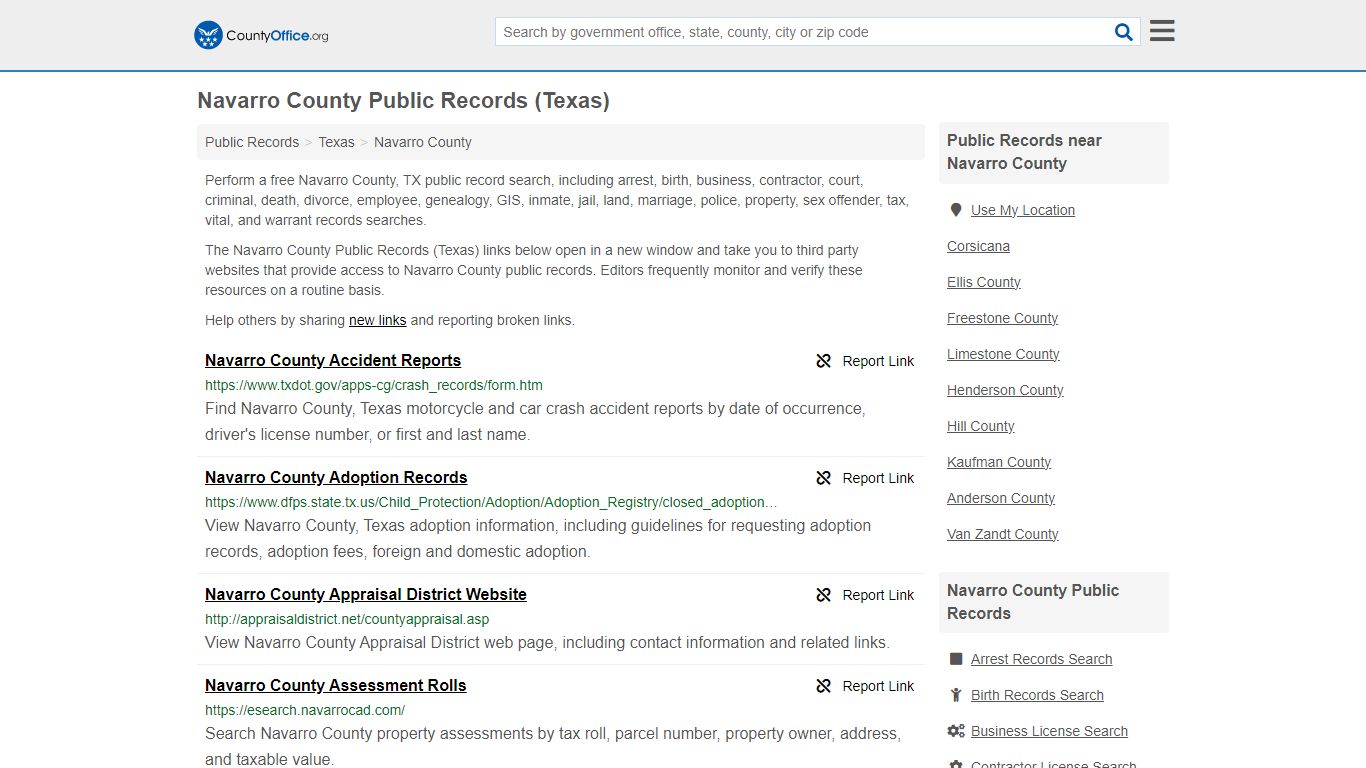Click the Business License Search gears icon
This screenshot has height=768, width=1366.
pyautogui.click(x=956, y=731)
